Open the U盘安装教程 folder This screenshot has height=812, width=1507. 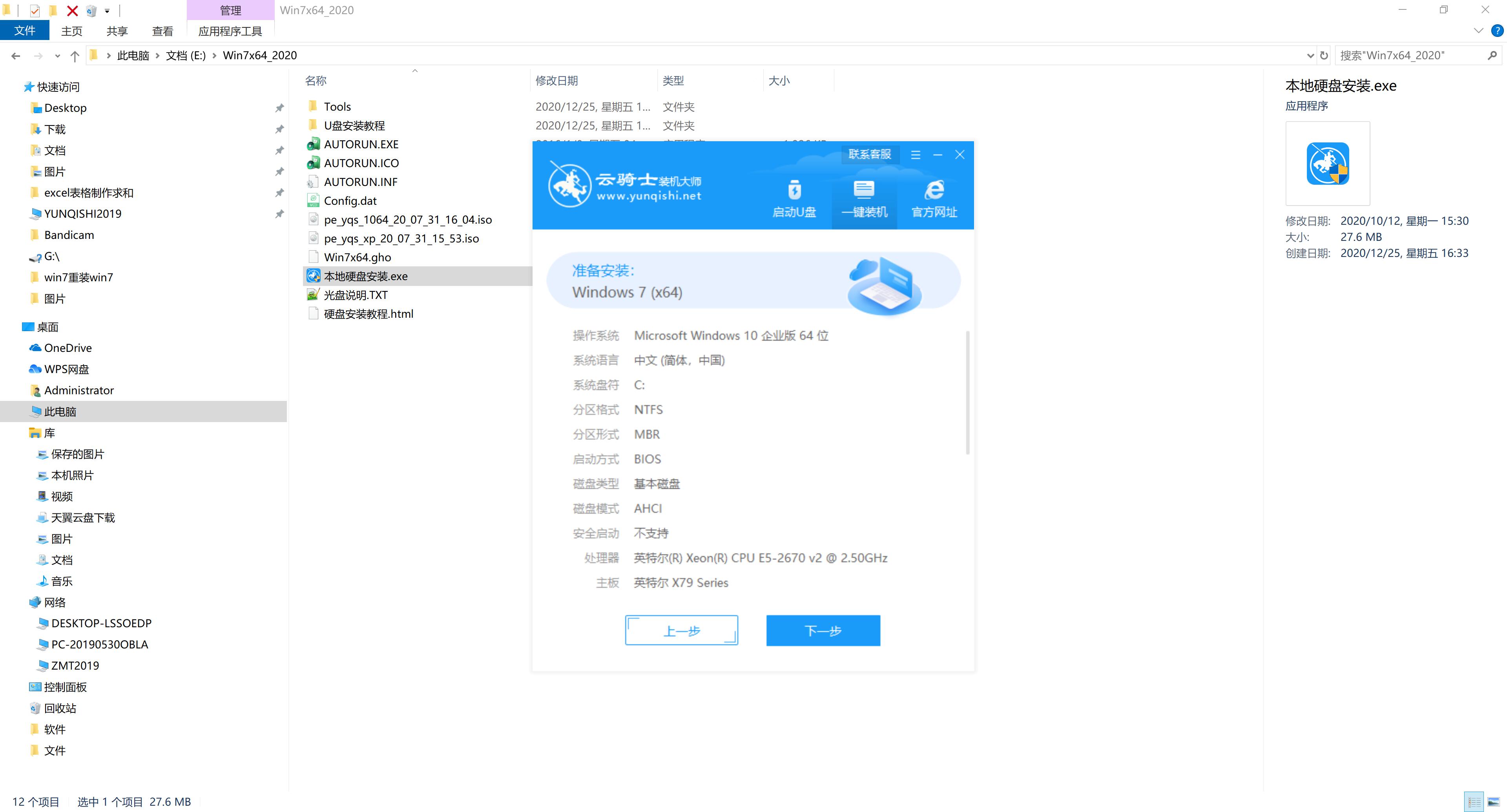pos(355,125)
